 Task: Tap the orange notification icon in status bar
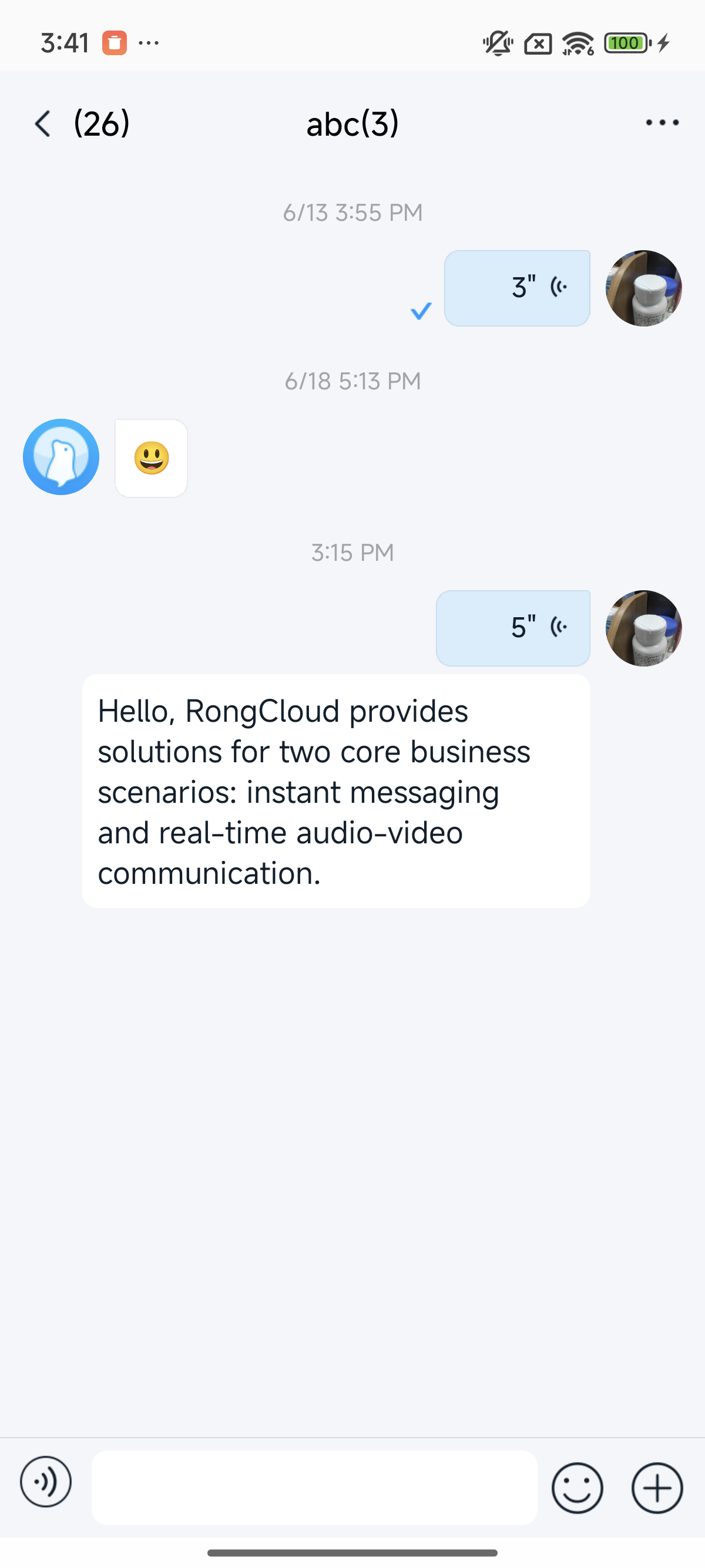coord(115,43)
